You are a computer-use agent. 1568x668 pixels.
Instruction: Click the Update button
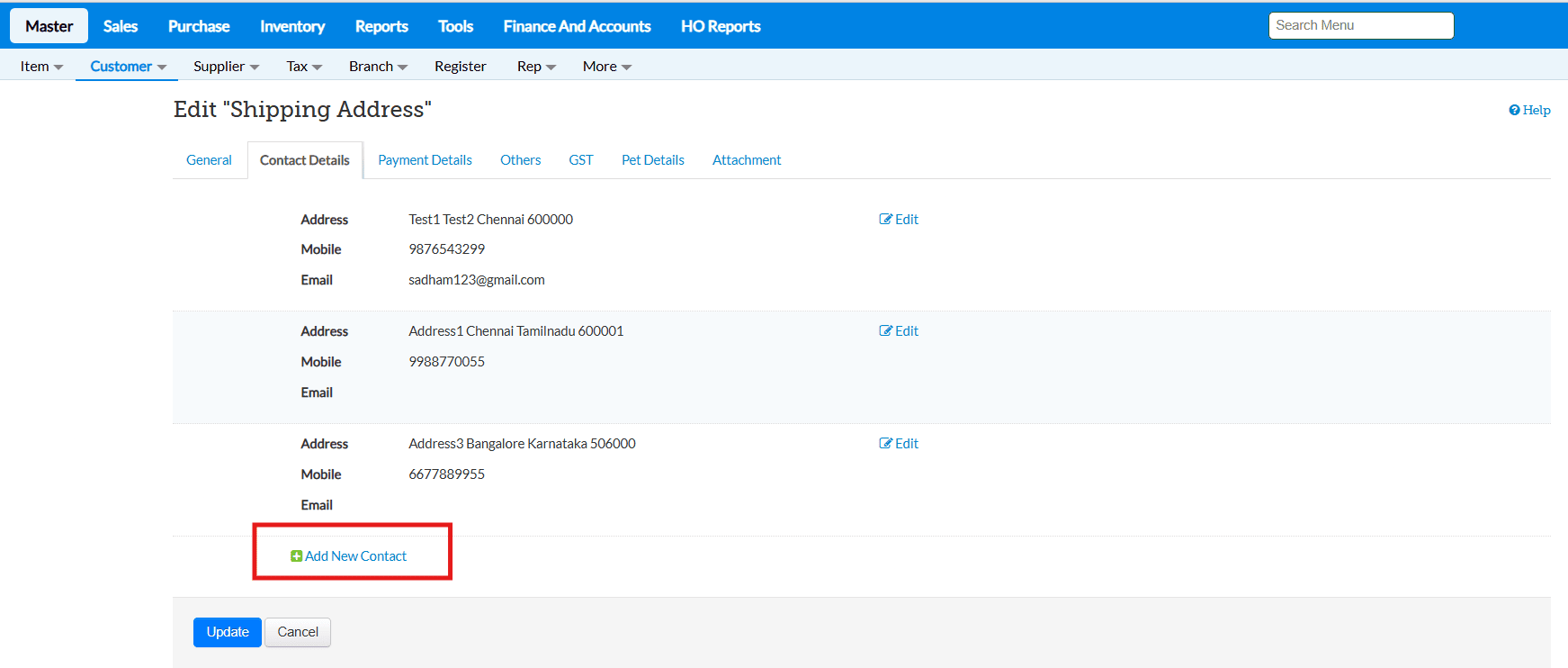(228, 632)
